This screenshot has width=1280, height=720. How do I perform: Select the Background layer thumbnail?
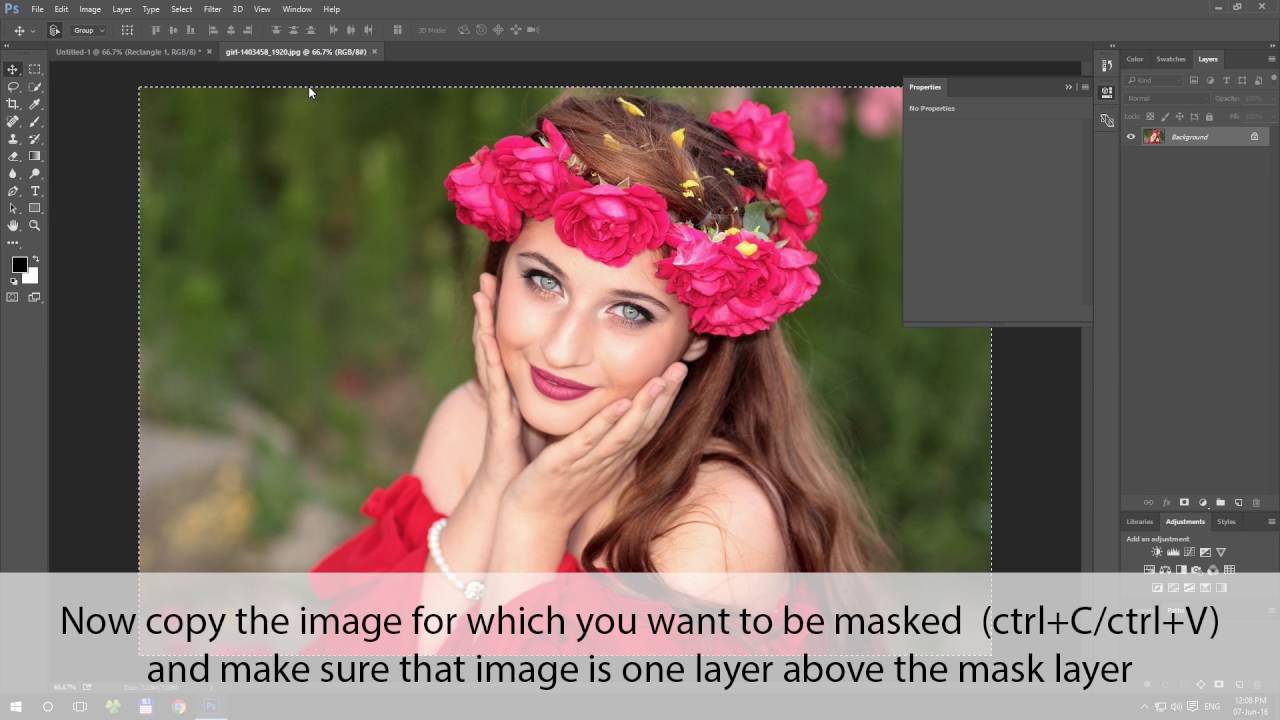click(x=1153, y=137)
